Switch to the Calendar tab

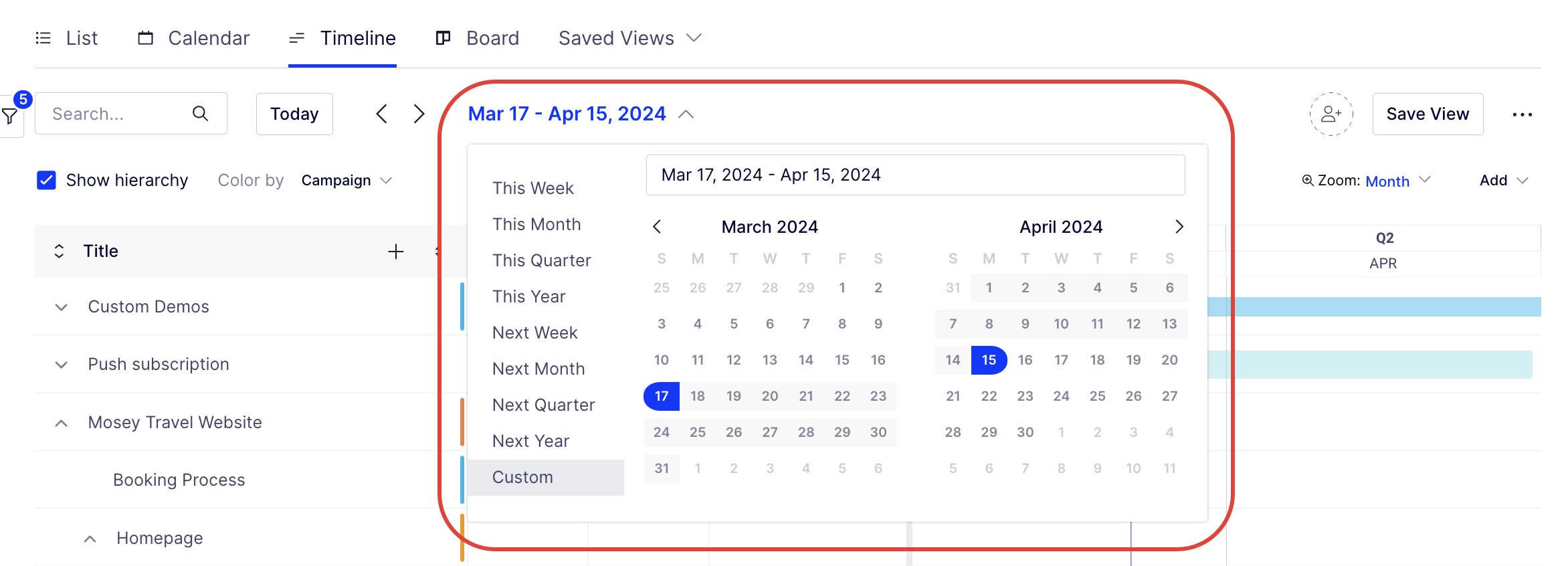pos(194,38)
